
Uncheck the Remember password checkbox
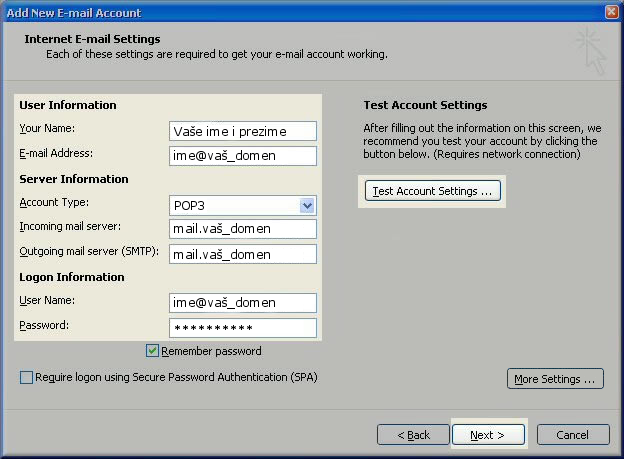152,351
